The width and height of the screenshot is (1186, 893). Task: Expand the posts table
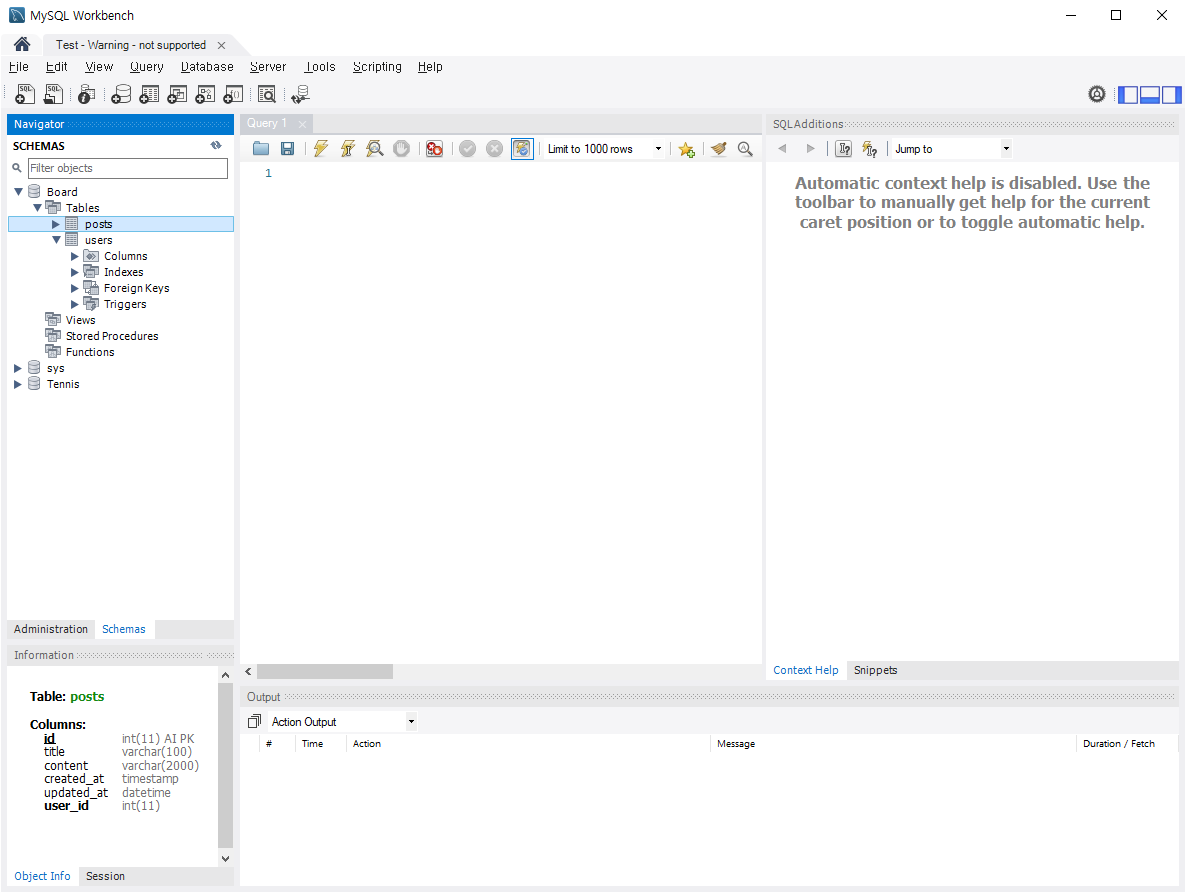[x=55, y=225]
